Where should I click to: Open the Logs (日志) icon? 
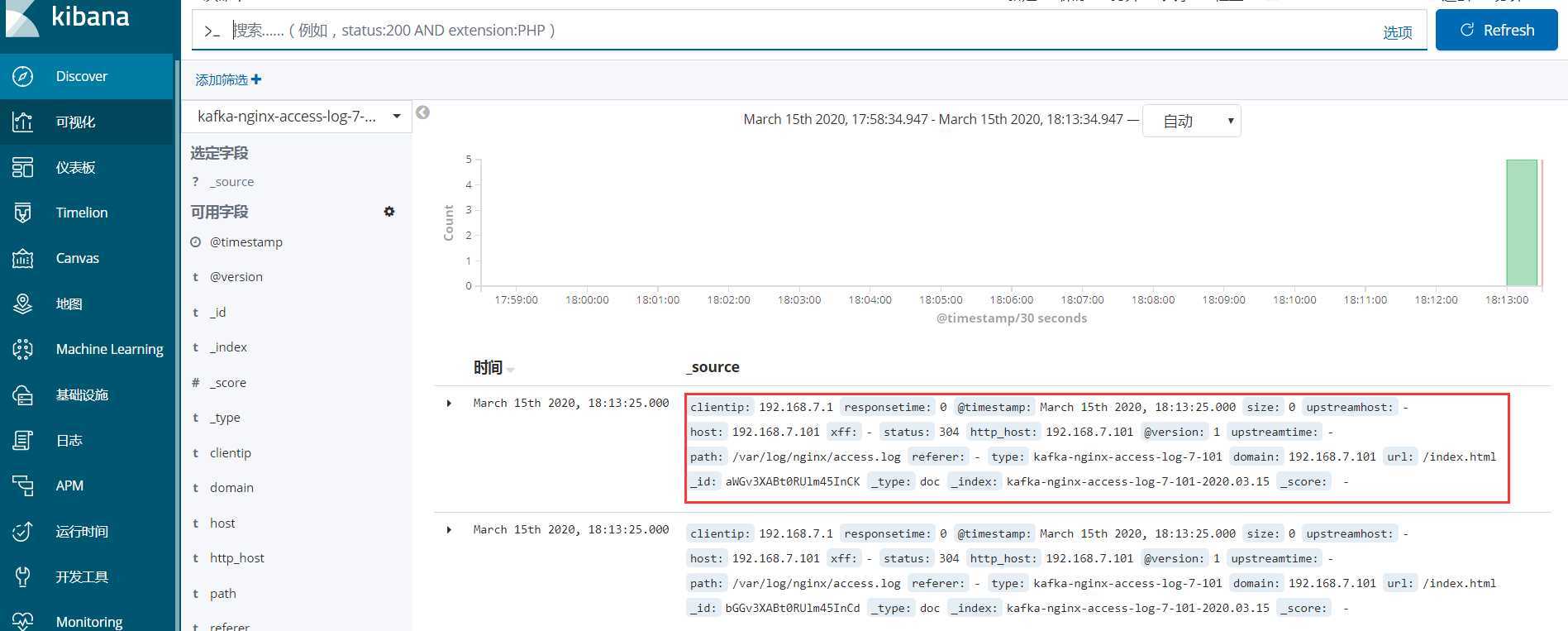[x=23, y=440]
